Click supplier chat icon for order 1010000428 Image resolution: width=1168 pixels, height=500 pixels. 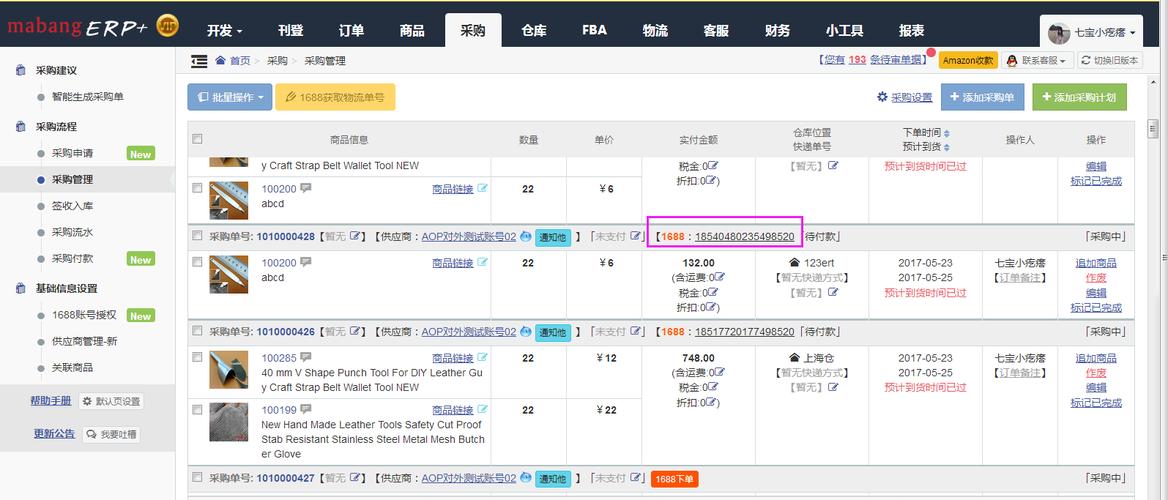point(527,237)
